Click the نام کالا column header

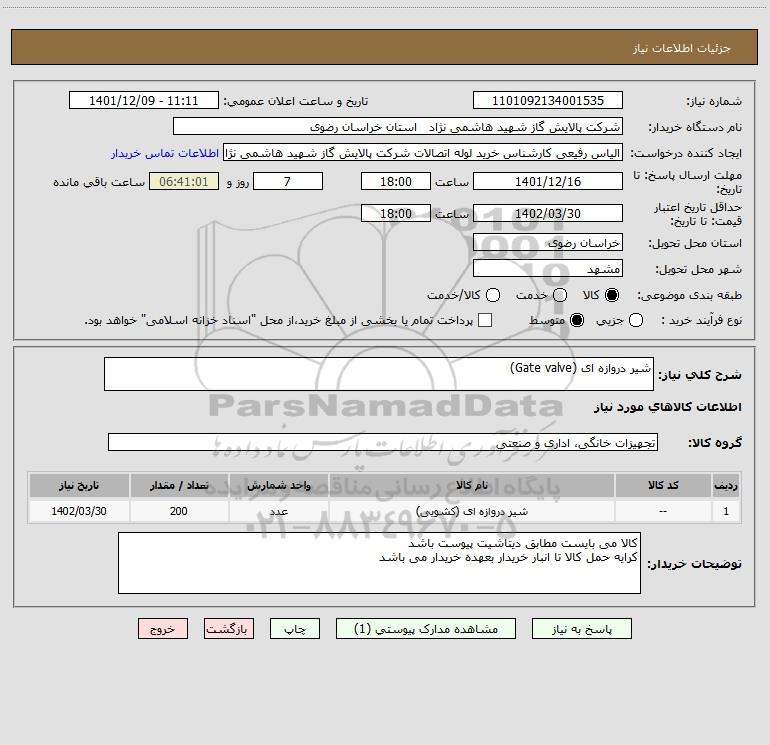coord(472,485)
